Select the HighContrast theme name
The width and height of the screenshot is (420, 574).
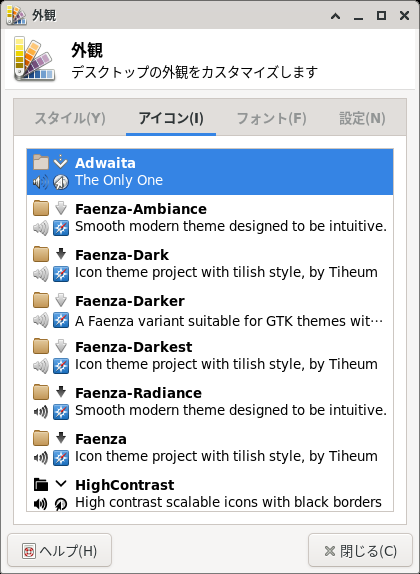click(124, 485)
